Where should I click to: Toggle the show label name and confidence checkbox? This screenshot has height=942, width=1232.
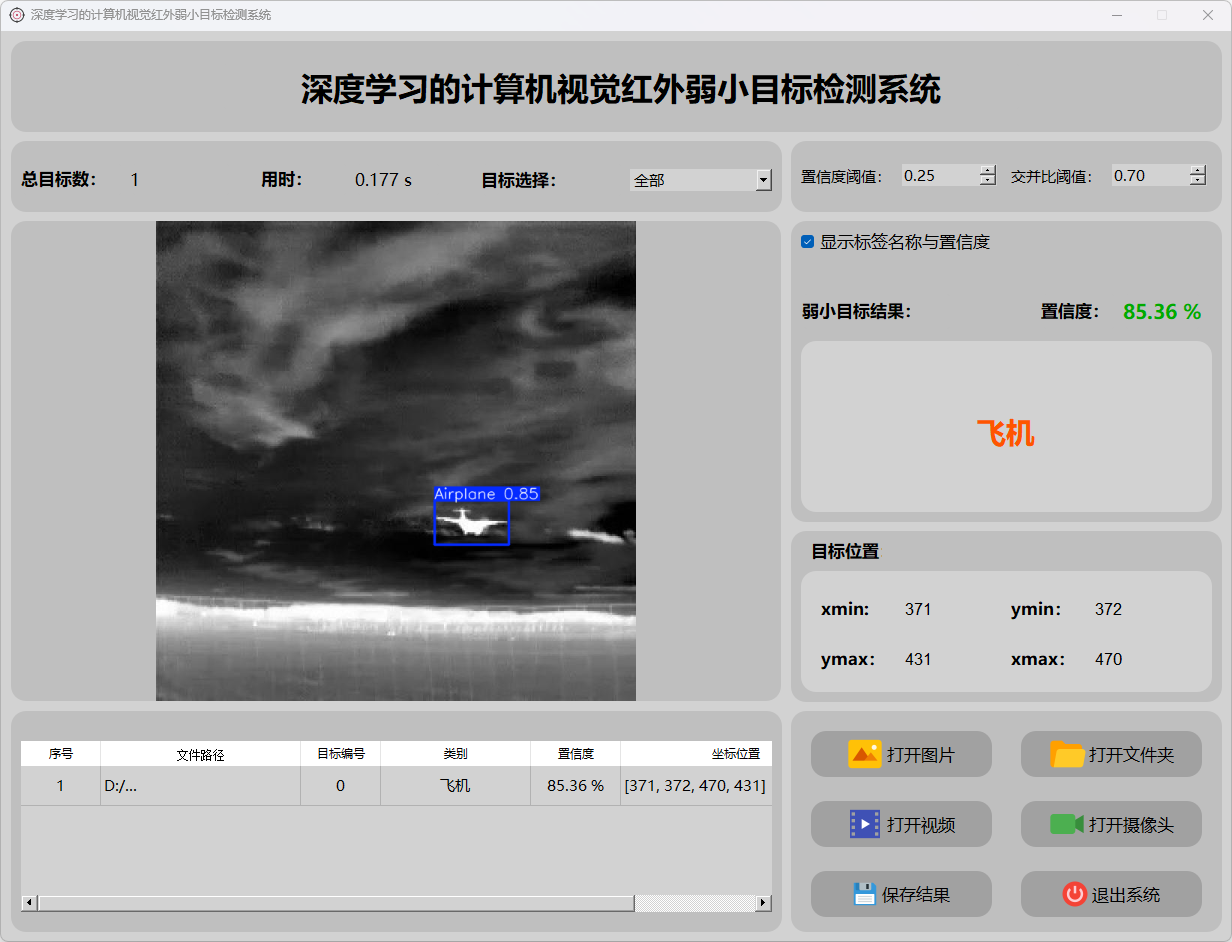click(808, 242)
